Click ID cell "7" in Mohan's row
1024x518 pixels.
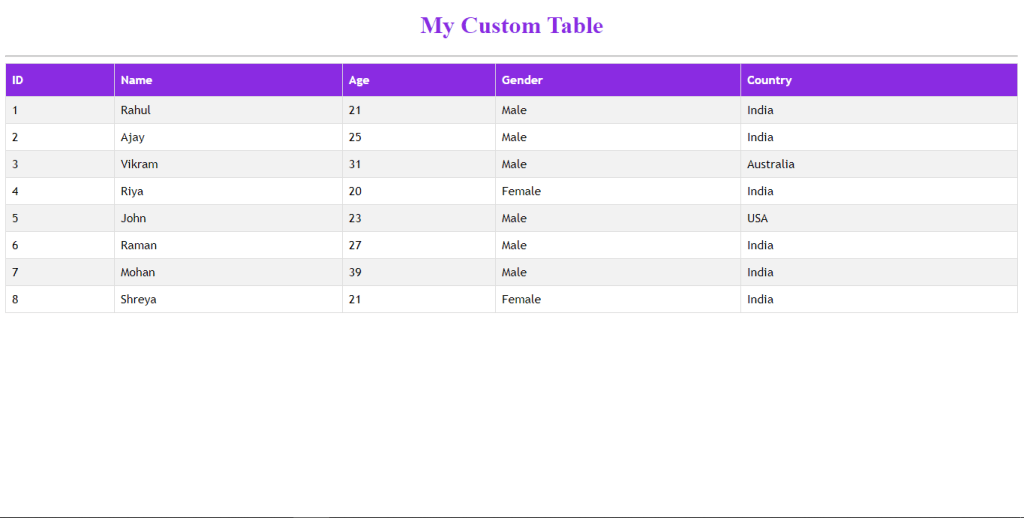click(60, 272)
